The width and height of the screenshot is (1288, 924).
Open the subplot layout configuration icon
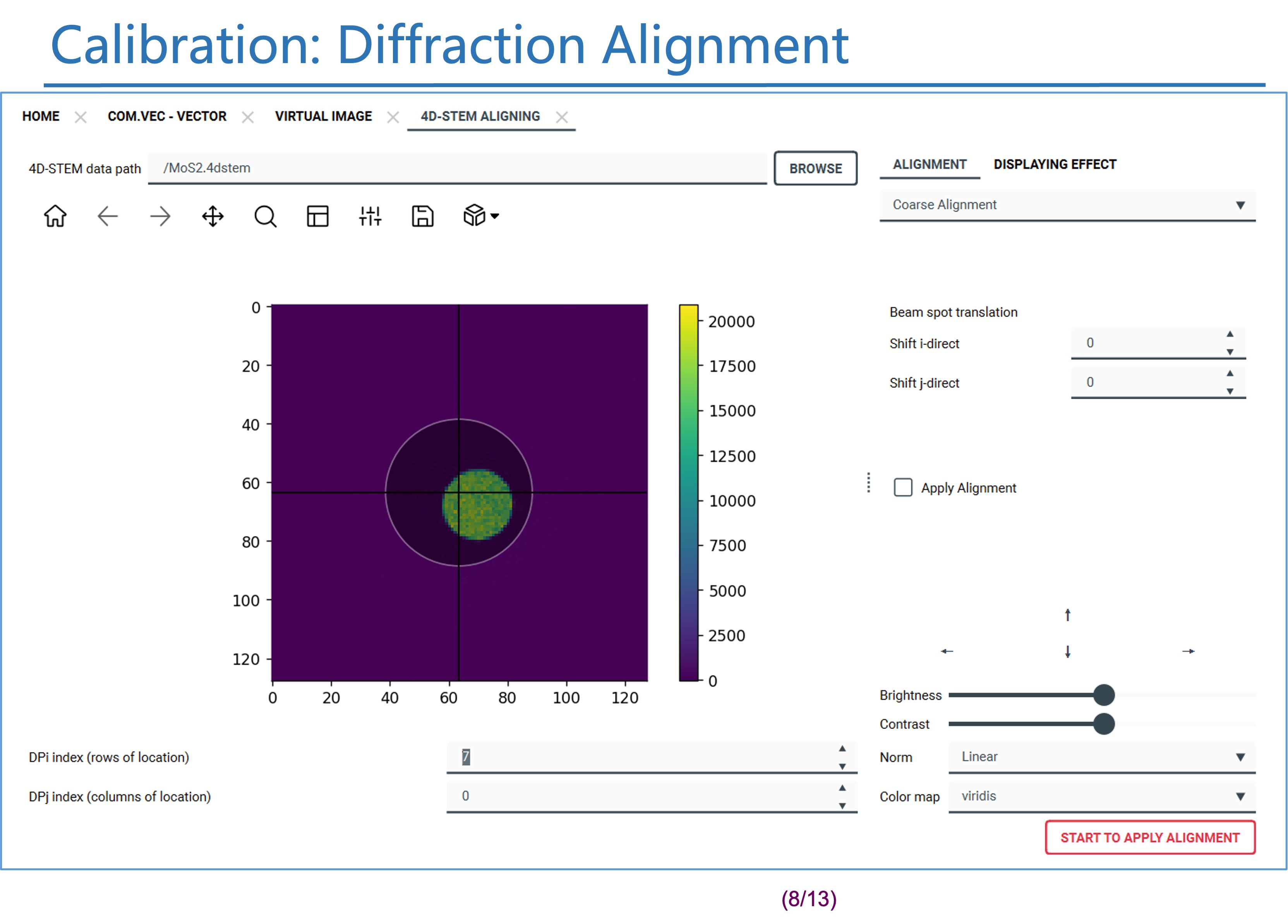pos(317,216)
